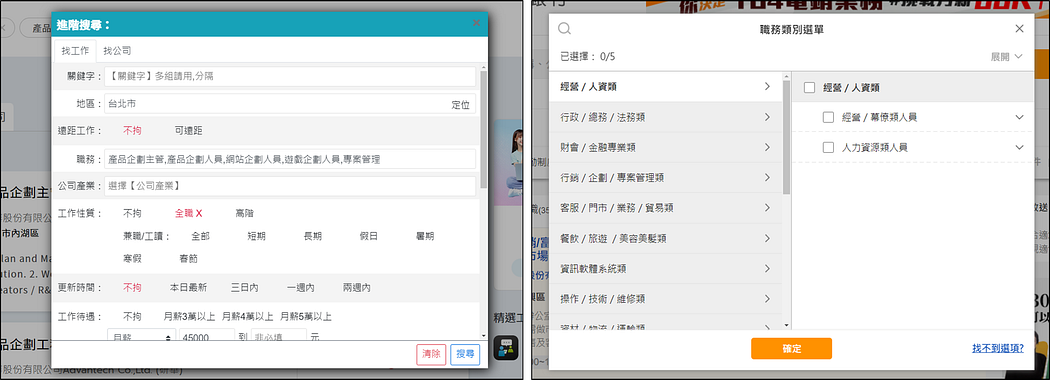Screen dimensions: 1050x380
Task: Select 春節 part-time option
Action: [x=188, y=259]
